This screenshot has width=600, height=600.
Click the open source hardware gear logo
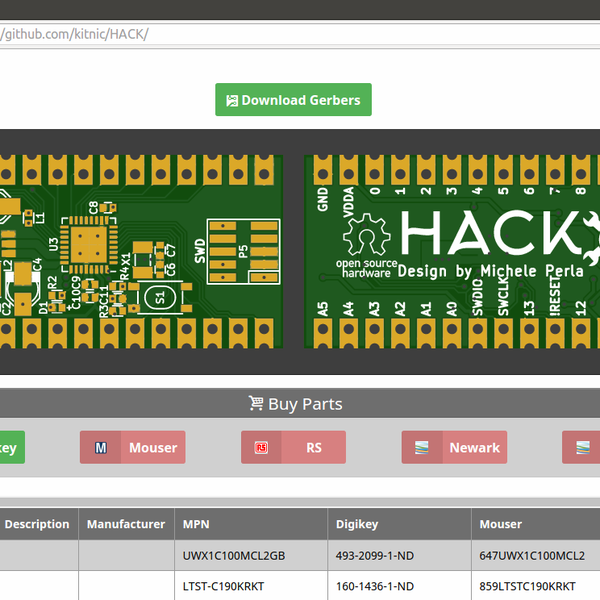point(366,246)
